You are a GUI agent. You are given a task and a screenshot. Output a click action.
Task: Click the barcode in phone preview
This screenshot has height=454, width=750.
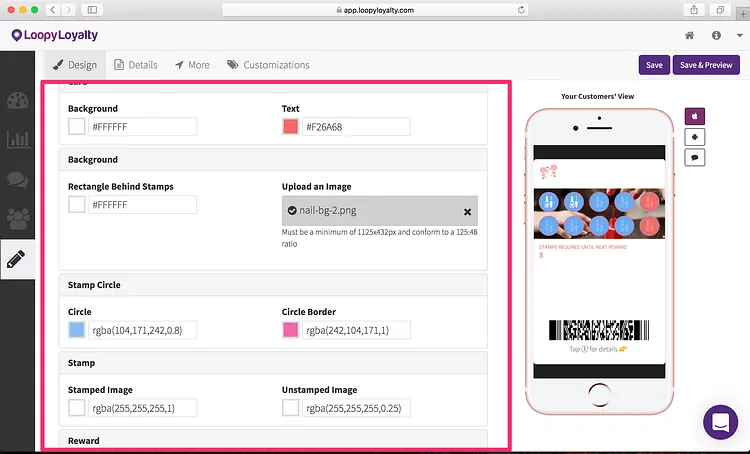[x=599, y=330]
